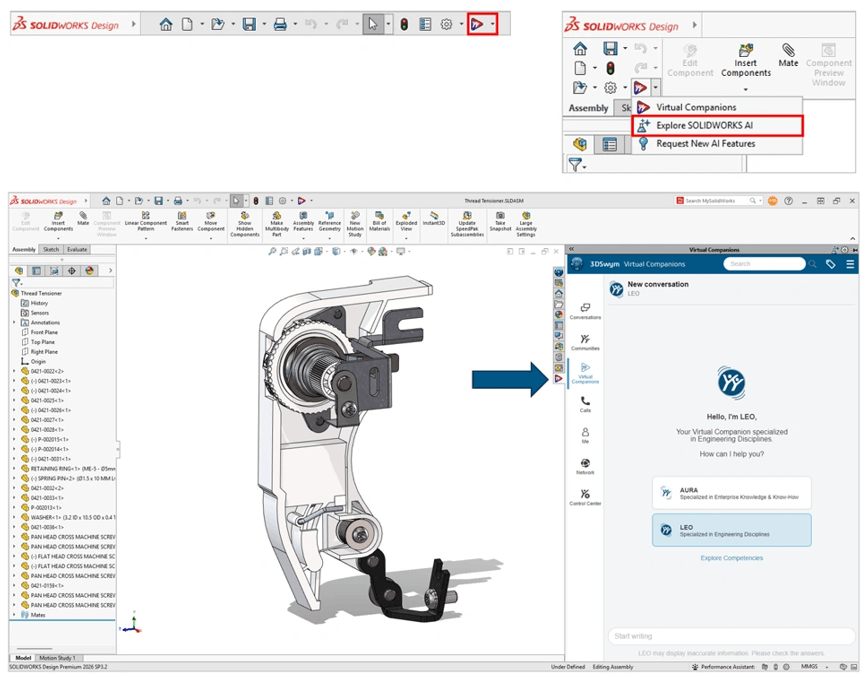Open the Smart Fasteners tool

(182, 222)
